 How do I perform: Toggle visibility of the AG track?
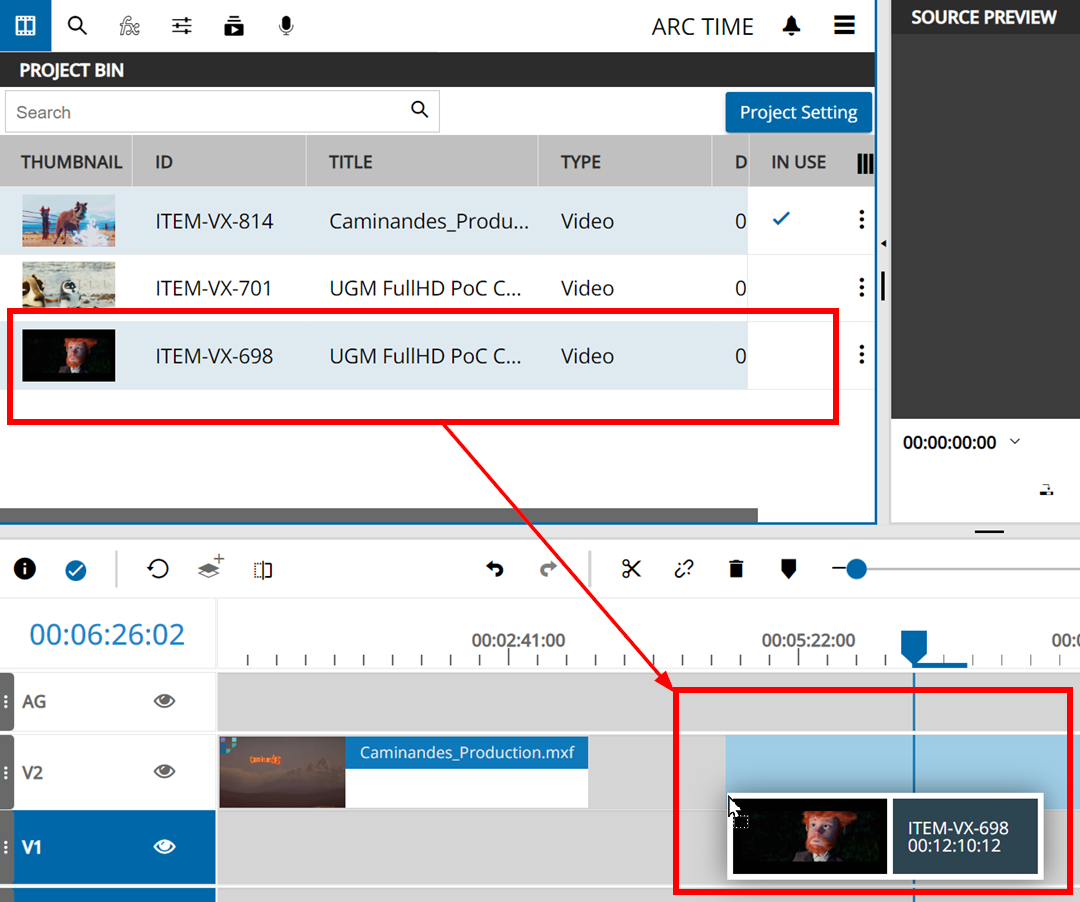(164, 701)
